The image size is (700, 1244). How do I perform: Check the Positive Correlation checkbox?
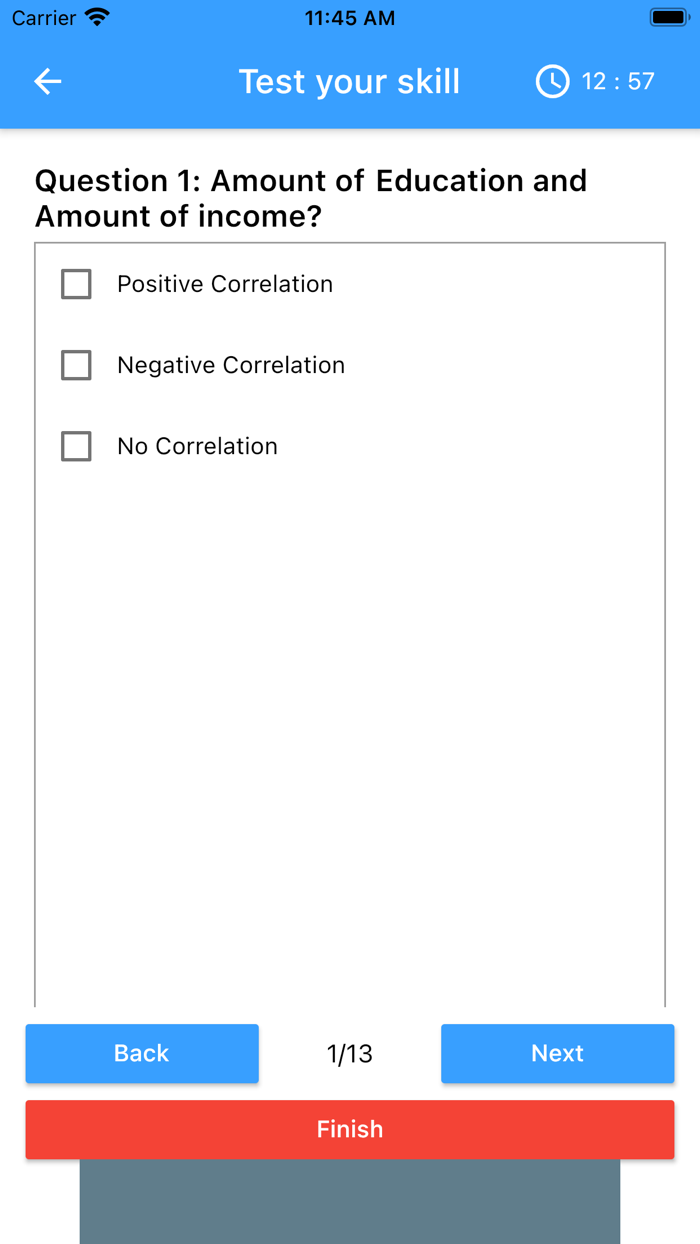tap(76, 284)
